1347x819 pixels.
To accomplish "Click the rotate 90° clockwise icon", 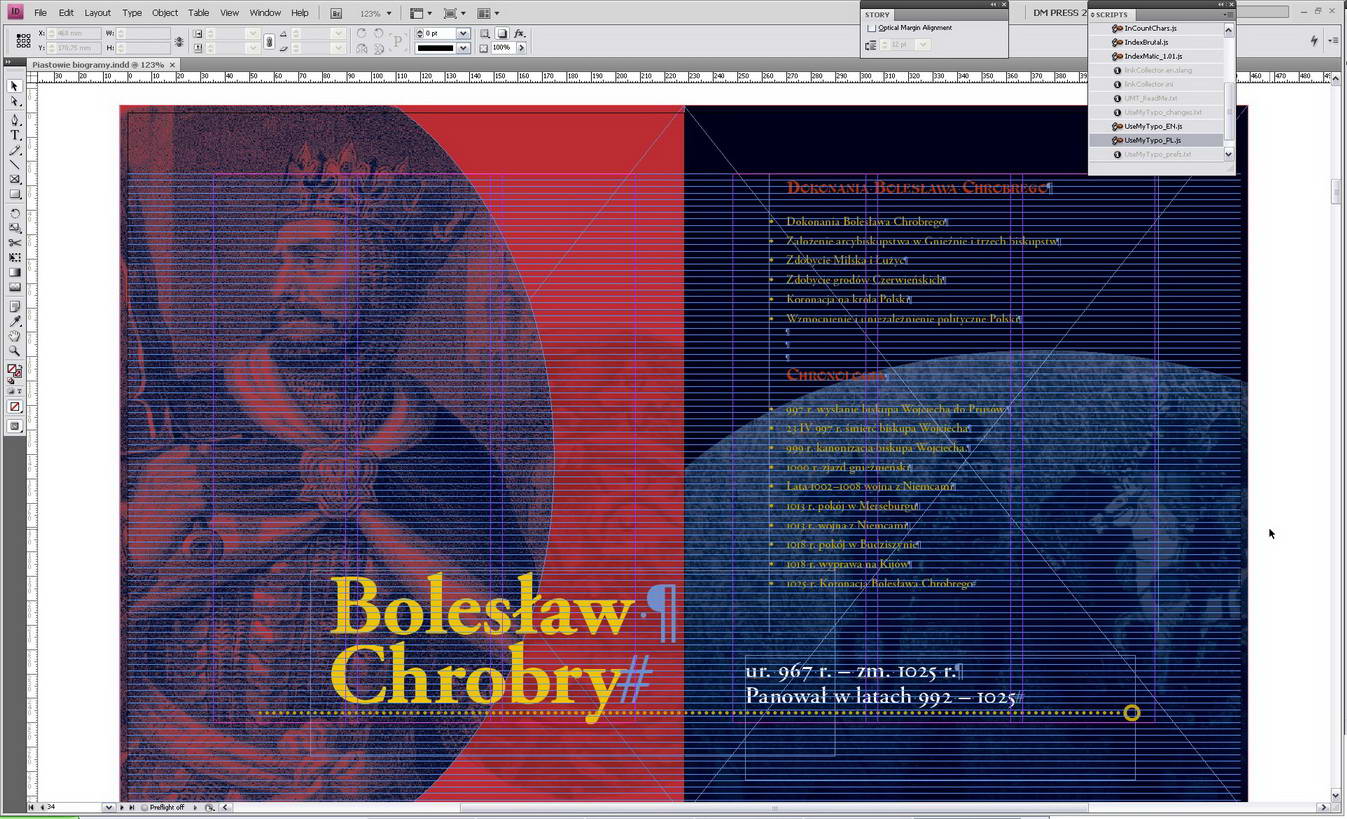I will pyautogui.click(x=362, y=33).
